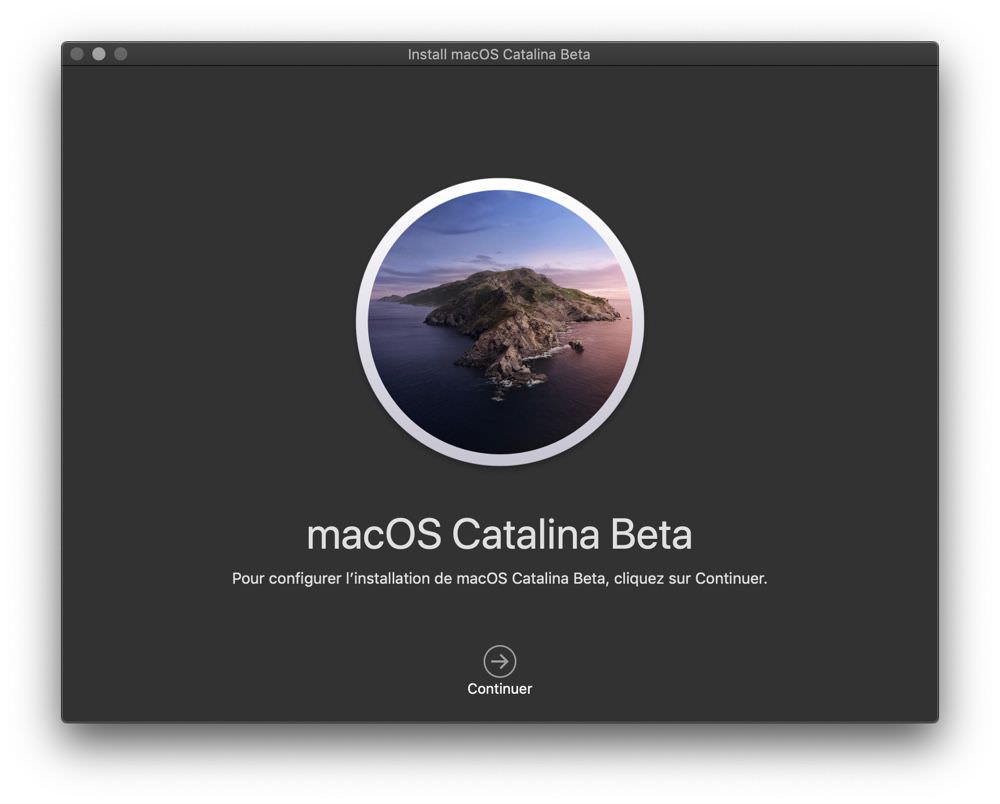
Task: Click the Continuer label under the arrow
Action: (x=499, y=689)
